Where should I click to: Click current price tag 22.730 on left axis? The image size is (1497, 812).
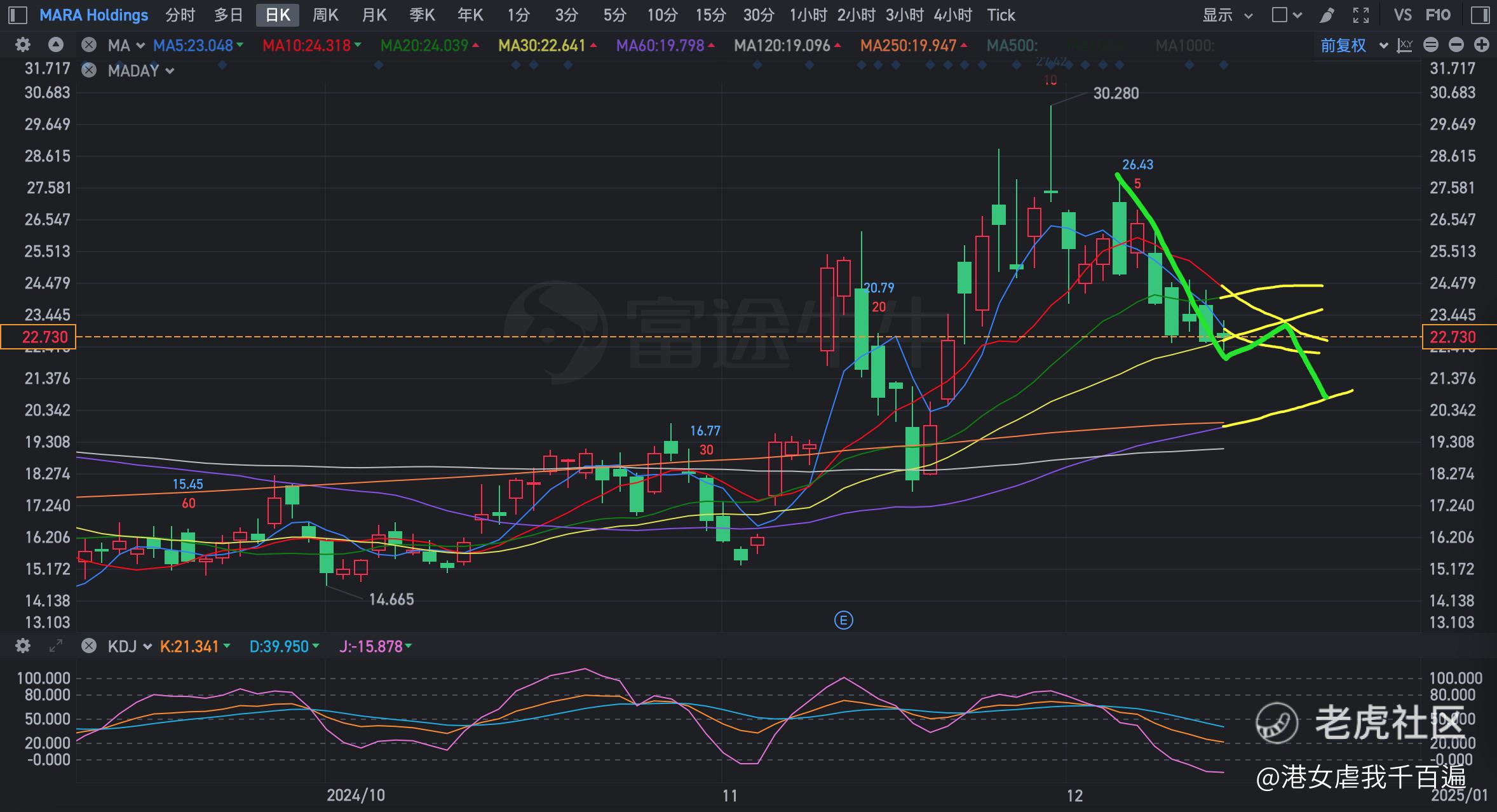pyautogui.click(x=38, y=337)
